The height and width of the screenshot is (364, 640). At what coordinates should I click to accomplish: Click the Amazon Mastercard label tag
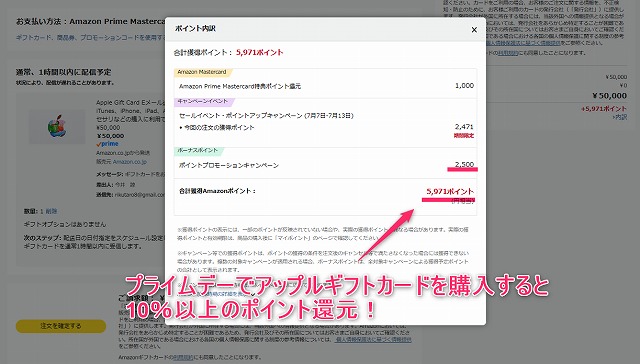(x=202, y=72)
